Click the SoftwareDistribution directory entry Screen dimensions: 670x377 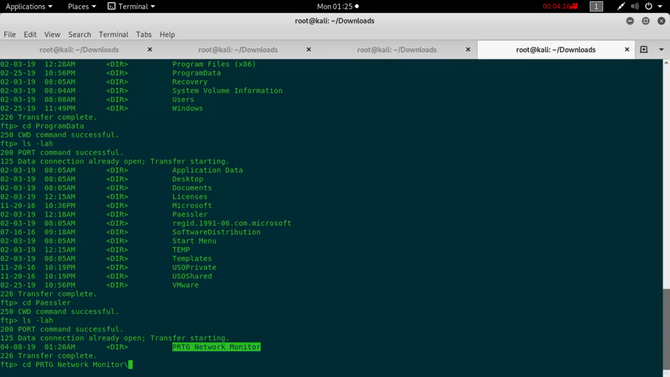click(216, 232)
